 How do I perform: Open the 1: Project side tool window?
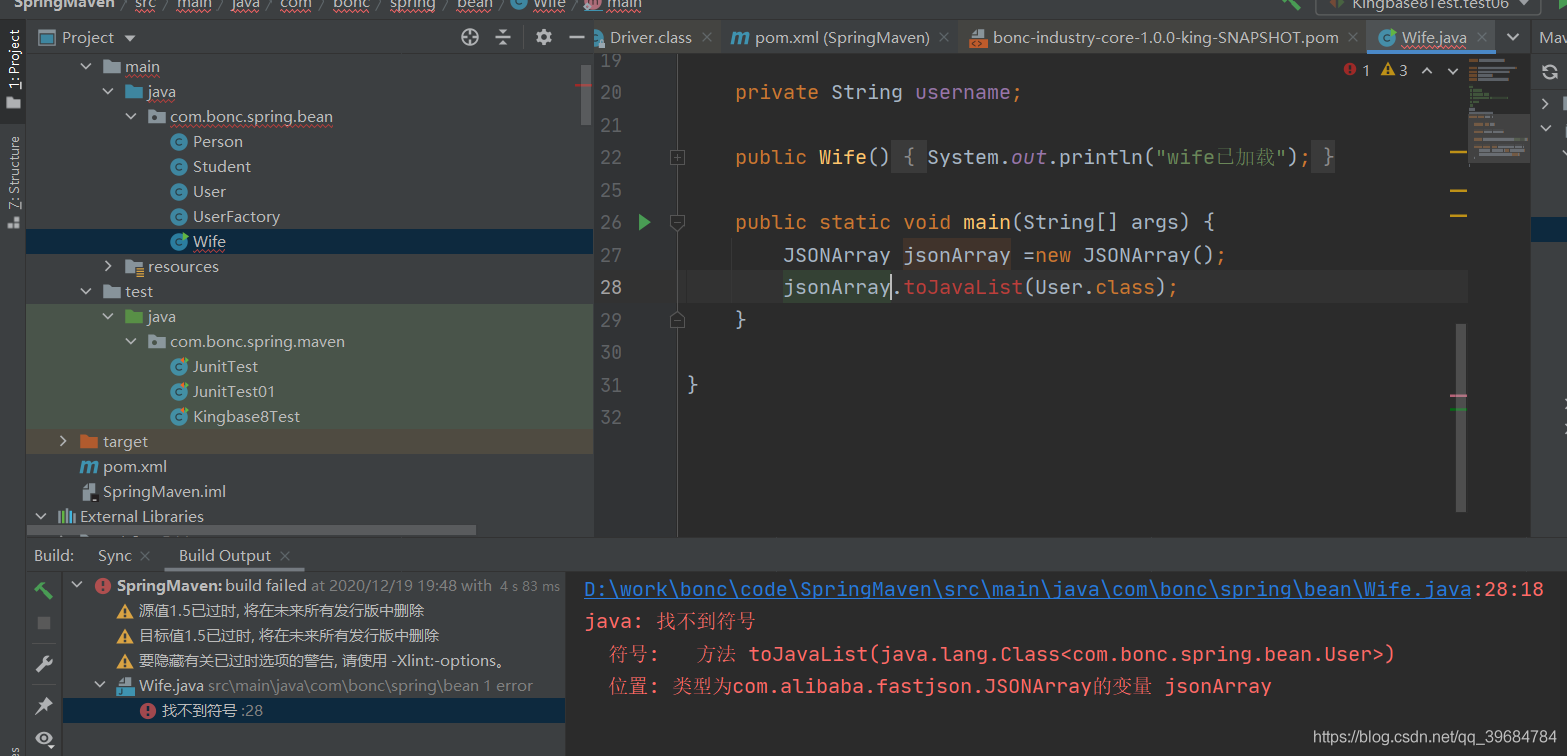[x=14, y=68]
